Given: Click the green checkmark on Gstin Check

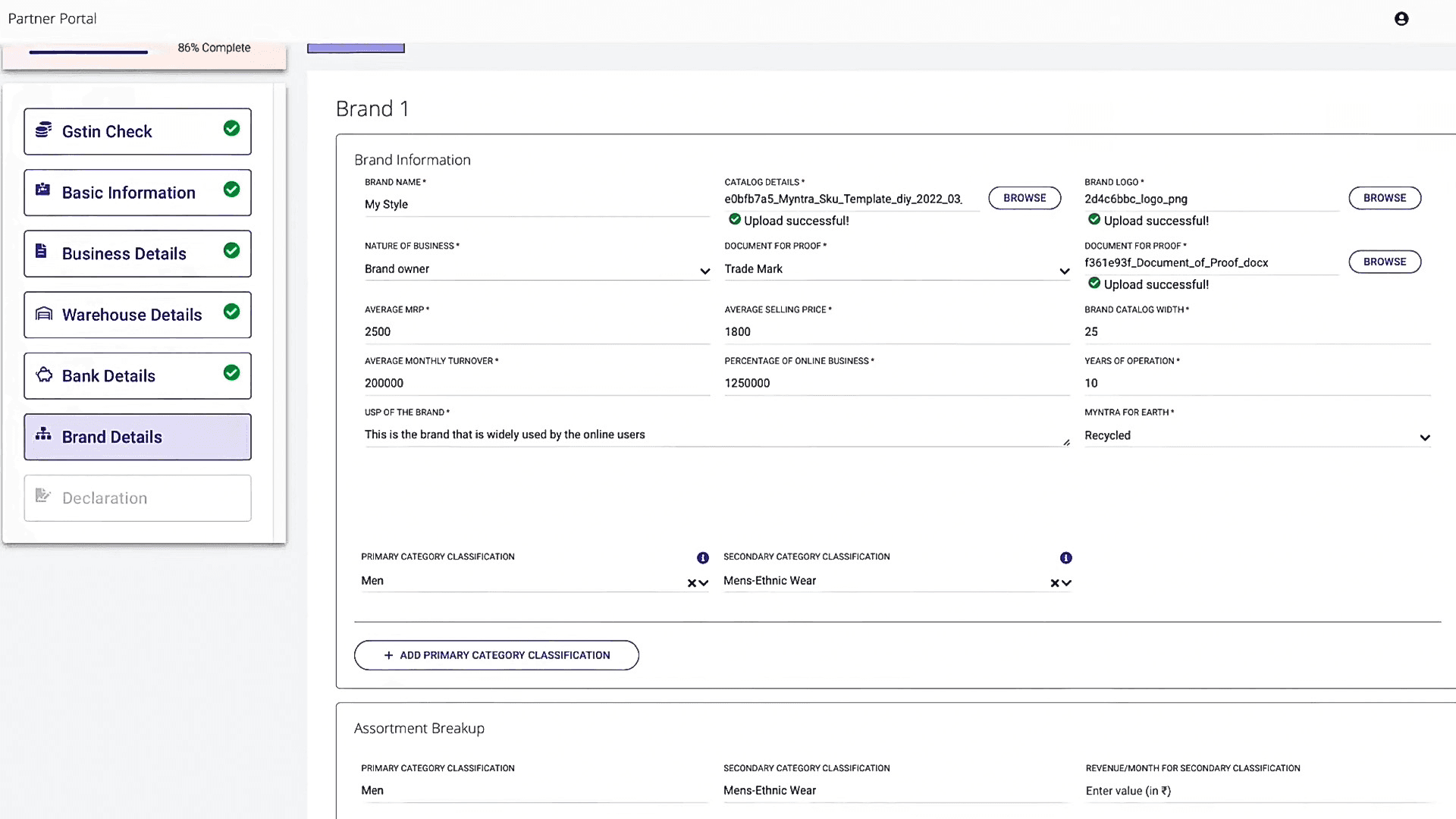Looking at the screenshot, I should [x=231, y=129].
